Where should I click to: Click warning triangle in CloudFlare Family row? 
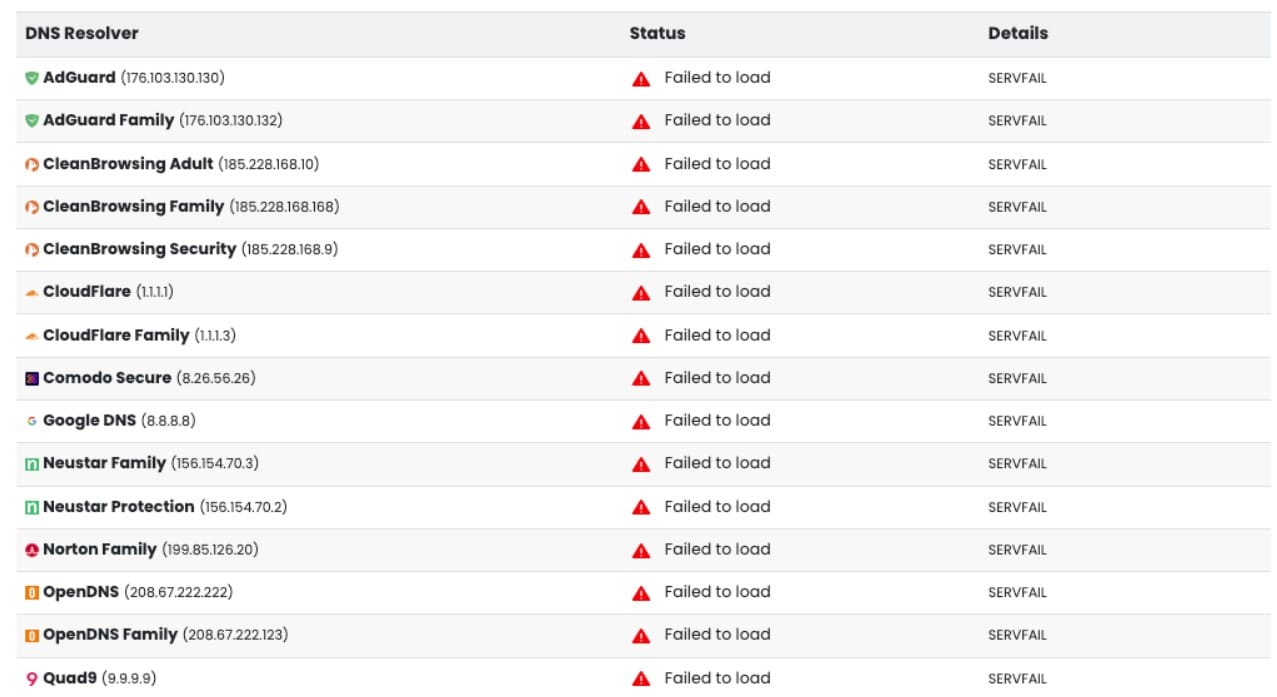pos(641,336)
